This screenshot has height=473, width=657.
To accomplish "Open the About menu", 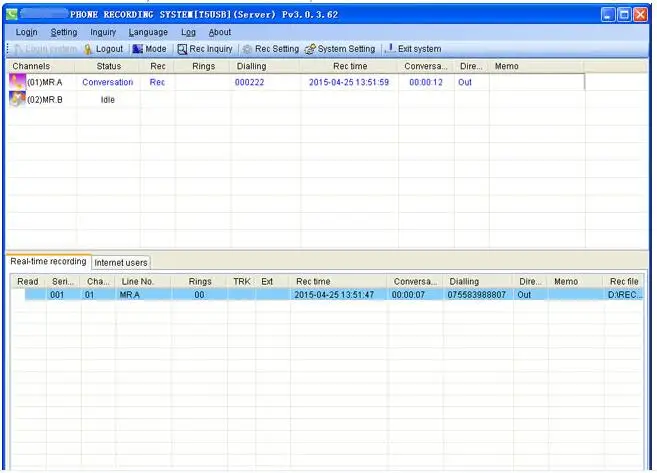I will pos(220,32).
